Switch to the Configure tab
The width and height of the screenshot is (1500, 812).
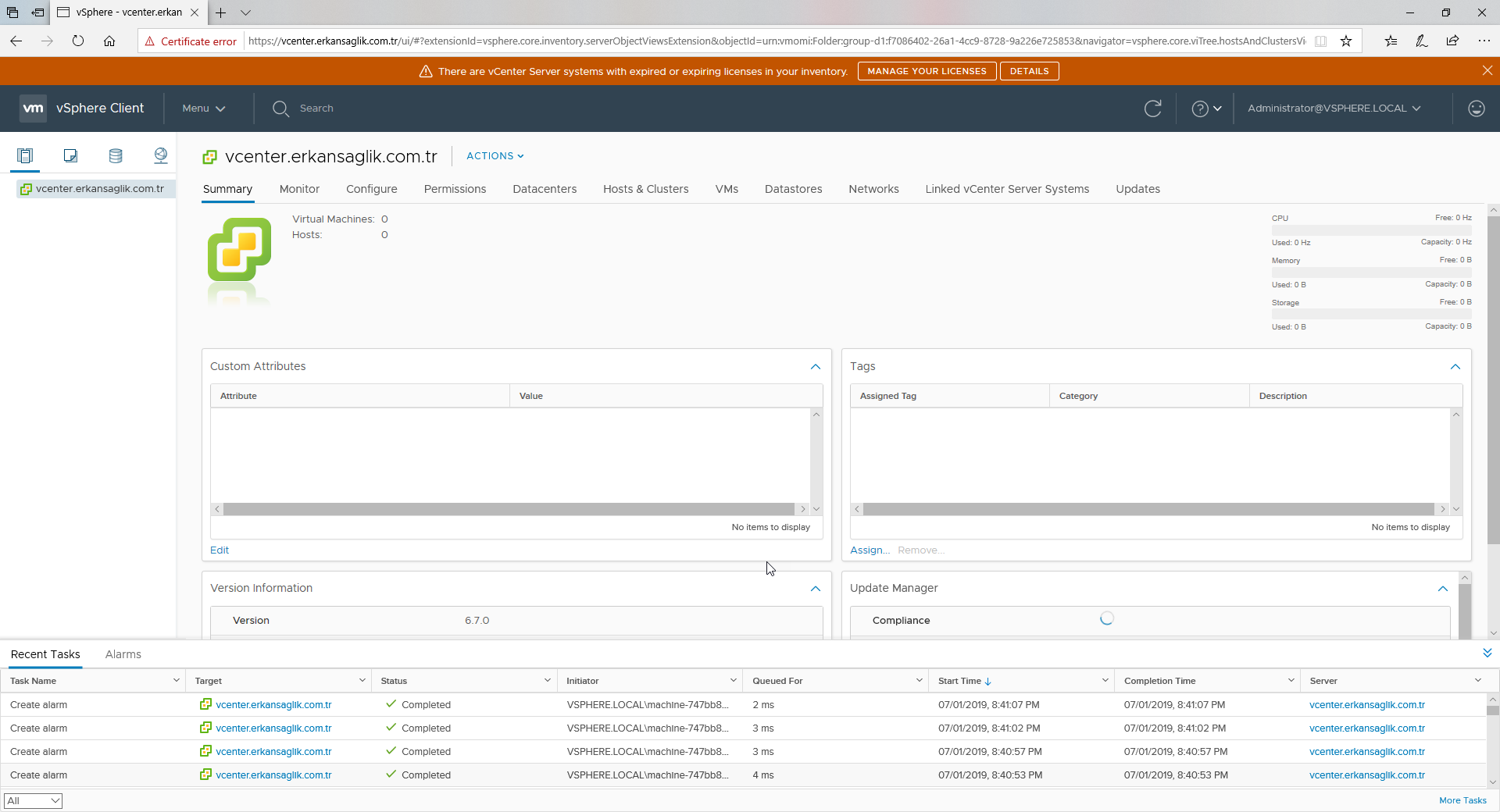point(372,189)
